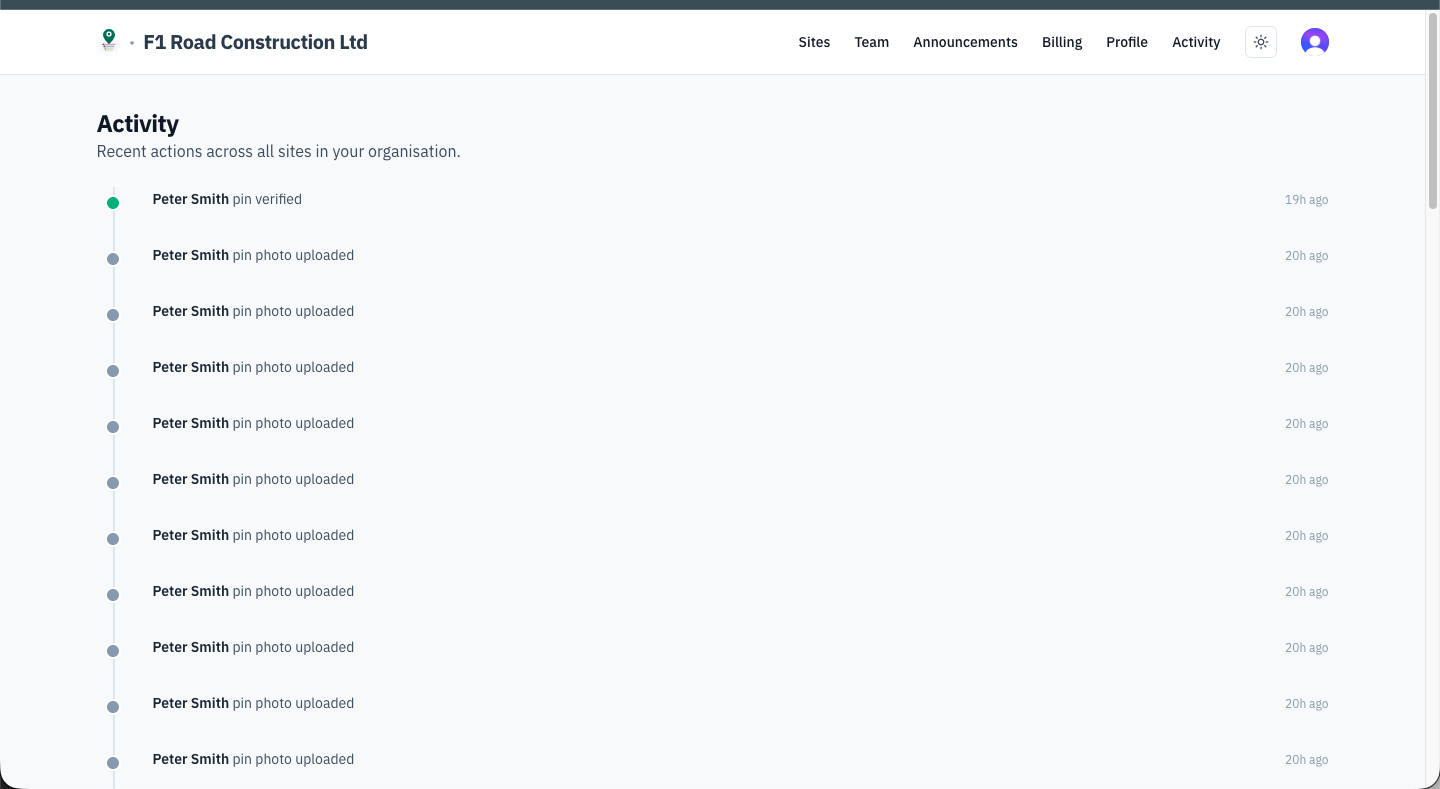Click the 19h ago timestamp

(1306, 199)
